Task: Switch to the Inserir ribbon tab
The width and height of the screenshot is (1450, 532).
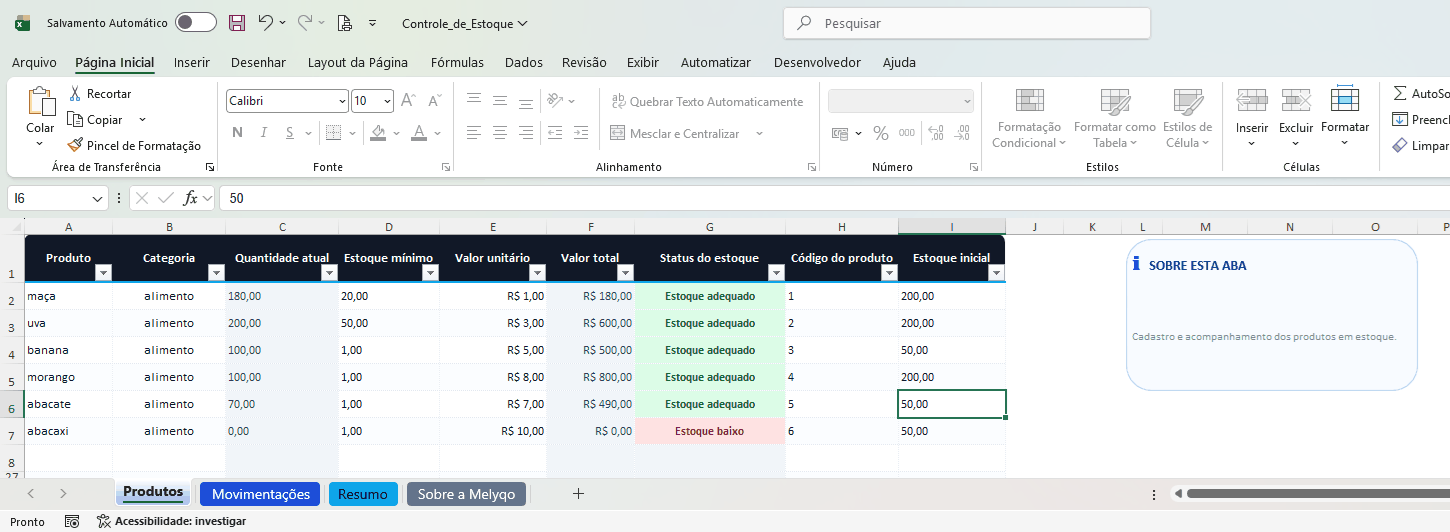Action: point(192,62)
